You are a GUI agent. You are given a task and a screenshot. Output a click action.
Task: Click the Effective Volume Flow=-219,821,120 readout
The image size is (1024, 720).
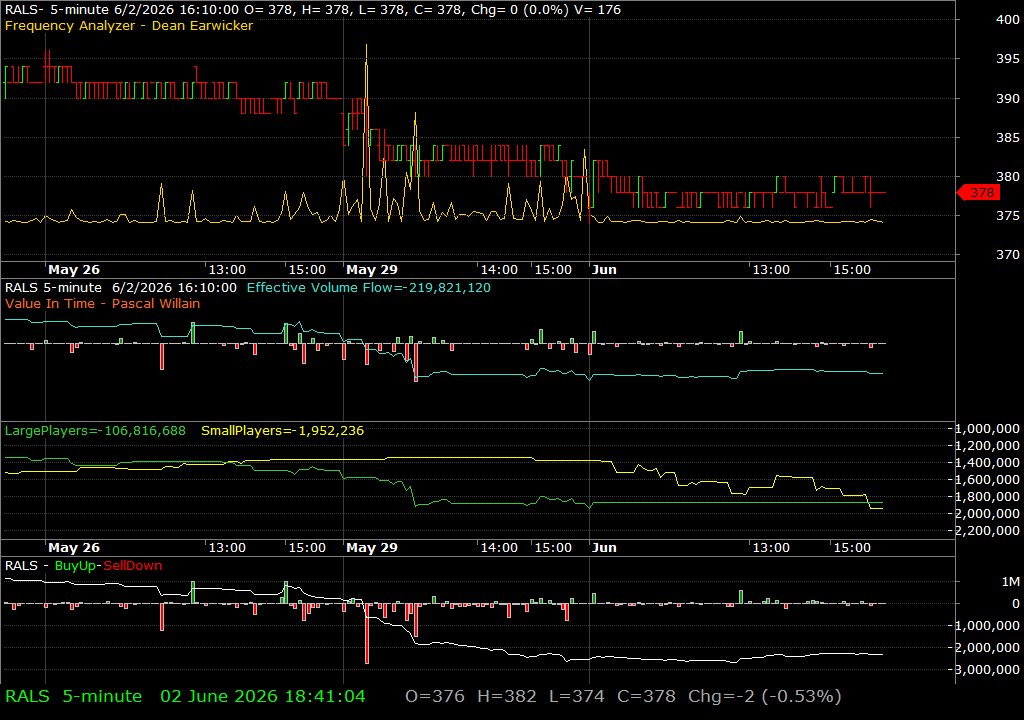[368, 287]
